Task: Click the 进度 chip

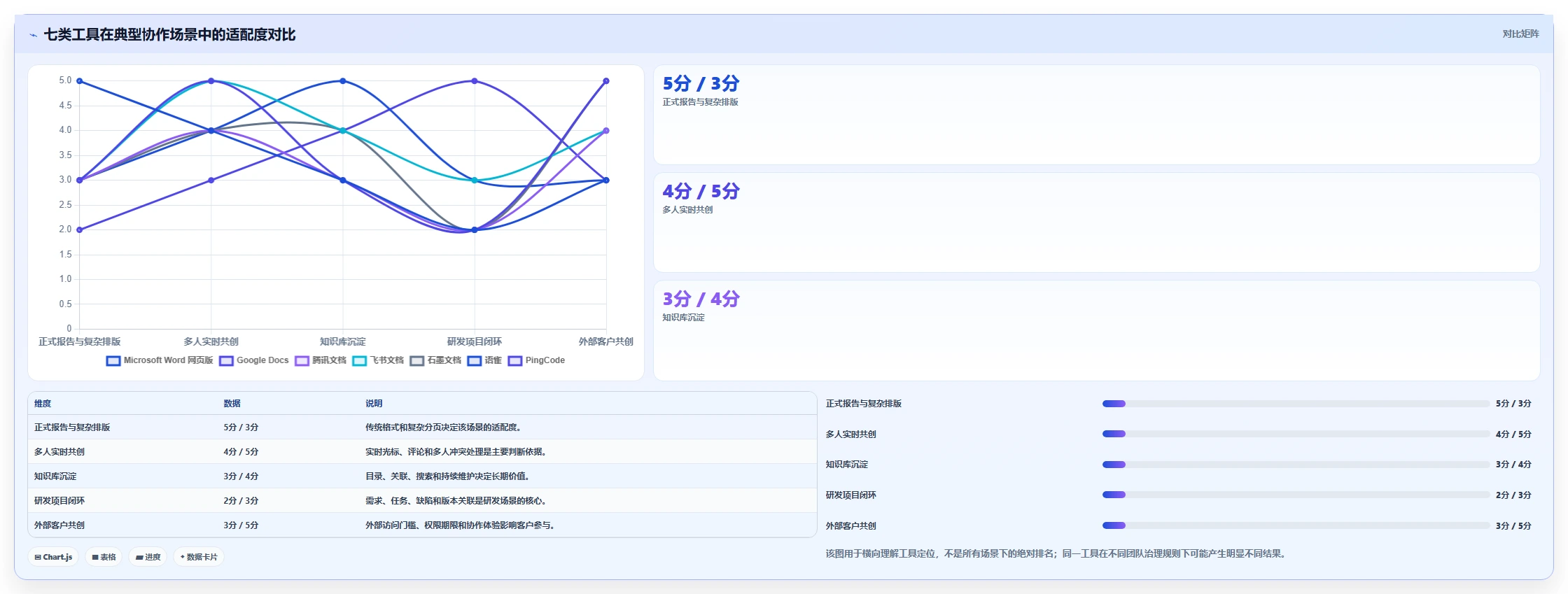Action: coord(148,557)
